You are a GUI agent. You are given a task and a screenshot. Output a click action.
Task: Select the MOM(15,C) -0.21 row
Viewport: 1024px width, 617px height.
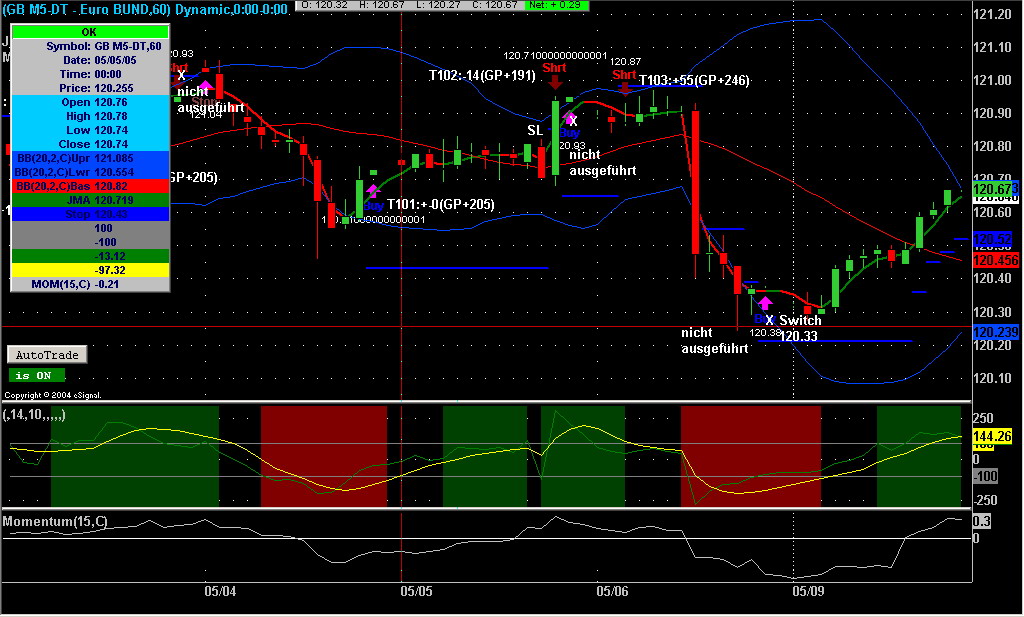[x=90, y=285]
